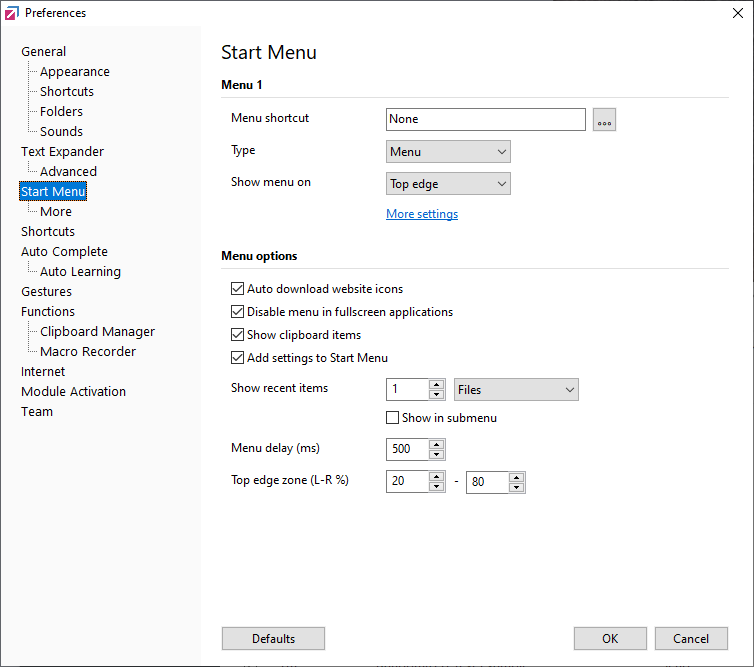754x667 pixels.
Task: Increase the Top edge zone left value
Action: tap(436, 477)
